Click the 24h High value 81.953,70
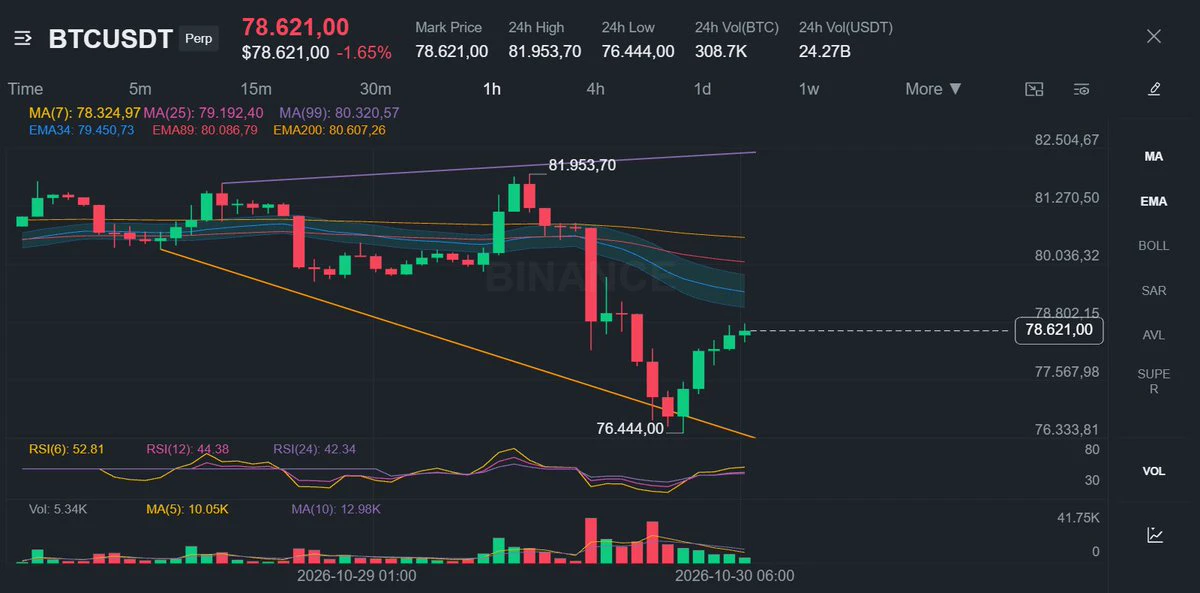 (545, 51)
